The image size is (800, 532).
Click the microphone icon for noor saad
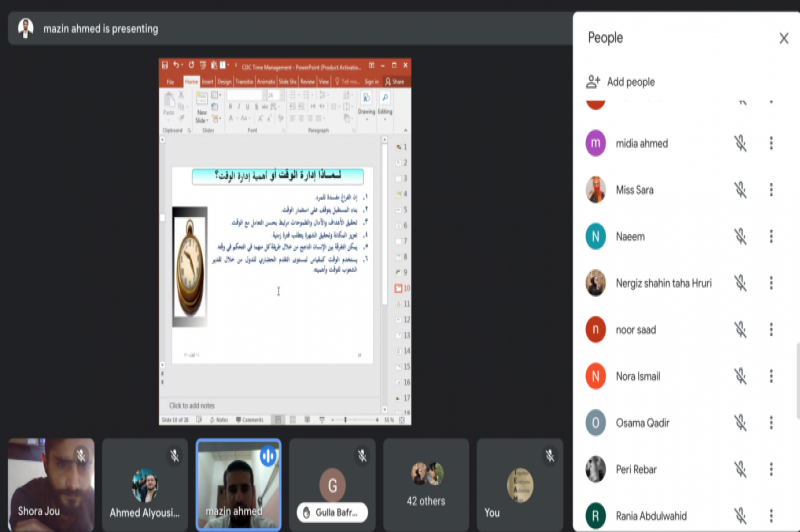click(740, 330)
